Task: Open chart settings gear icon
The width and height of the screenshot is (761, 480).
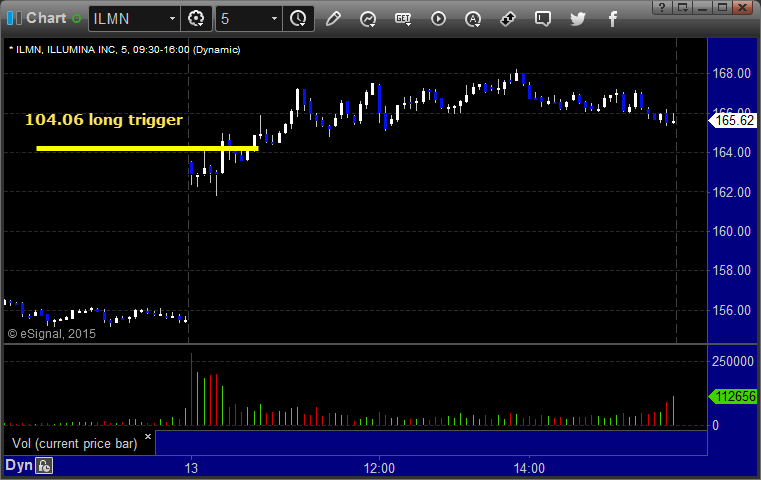Action: (x=196, y=19)
